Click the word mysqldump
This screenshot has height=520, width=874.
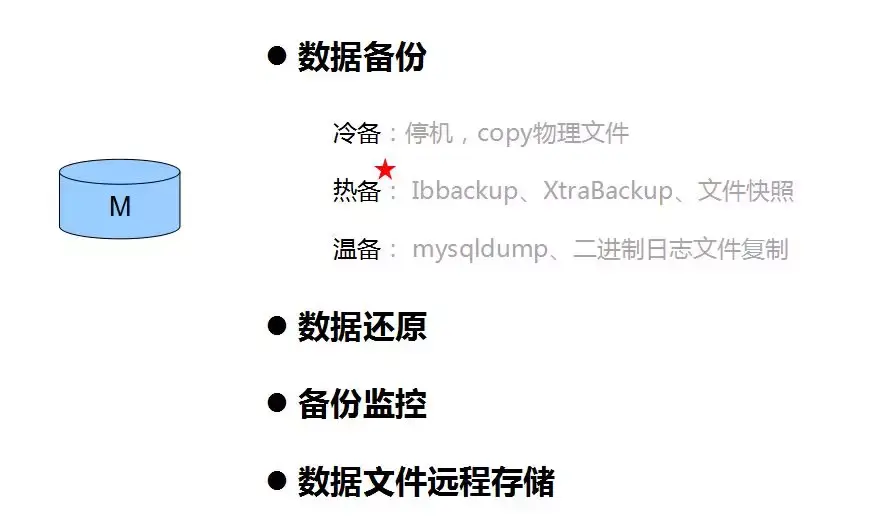(x=480, y=250)
